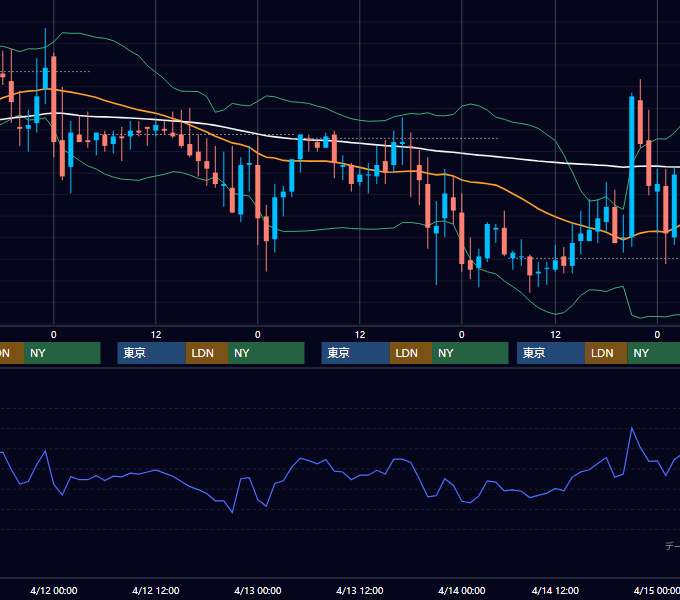Click the 4/13 12:00 date label
Image resolution: width=680 pixels, height=600 pixels.
[360, 590]
